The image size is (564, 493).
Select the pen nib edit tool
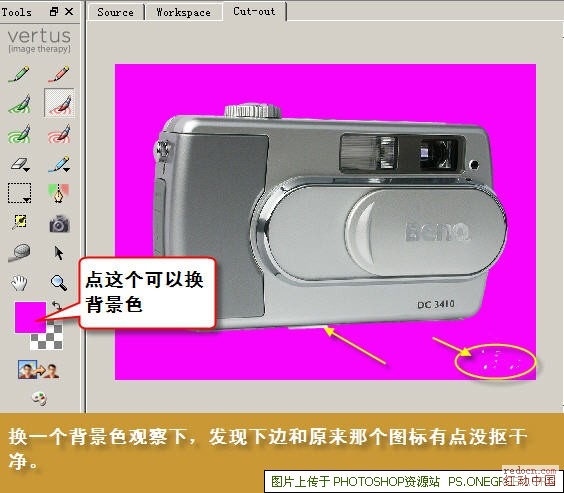(58, 193)
